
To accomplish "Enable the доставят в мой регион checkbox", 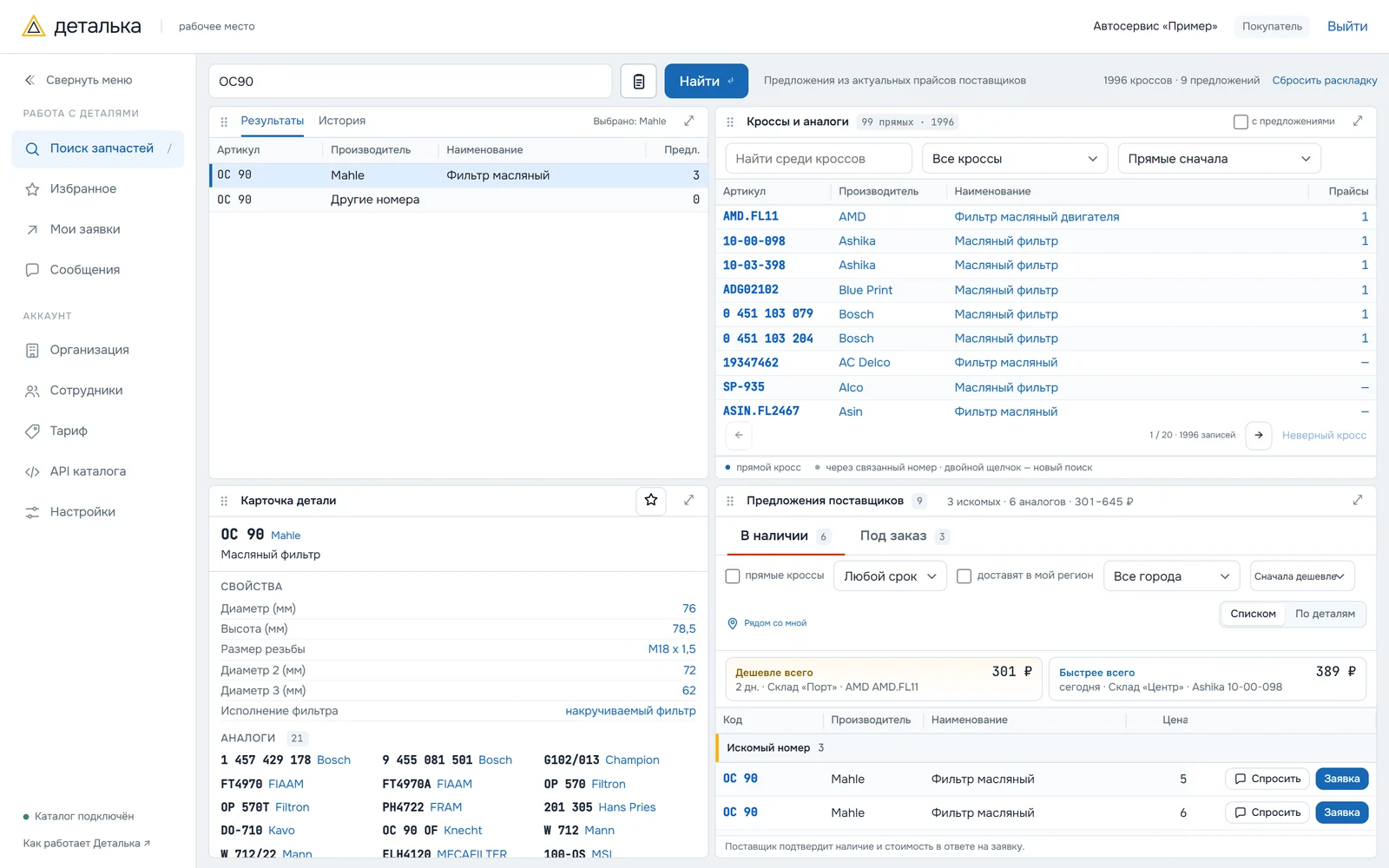I will click(964, 576).
